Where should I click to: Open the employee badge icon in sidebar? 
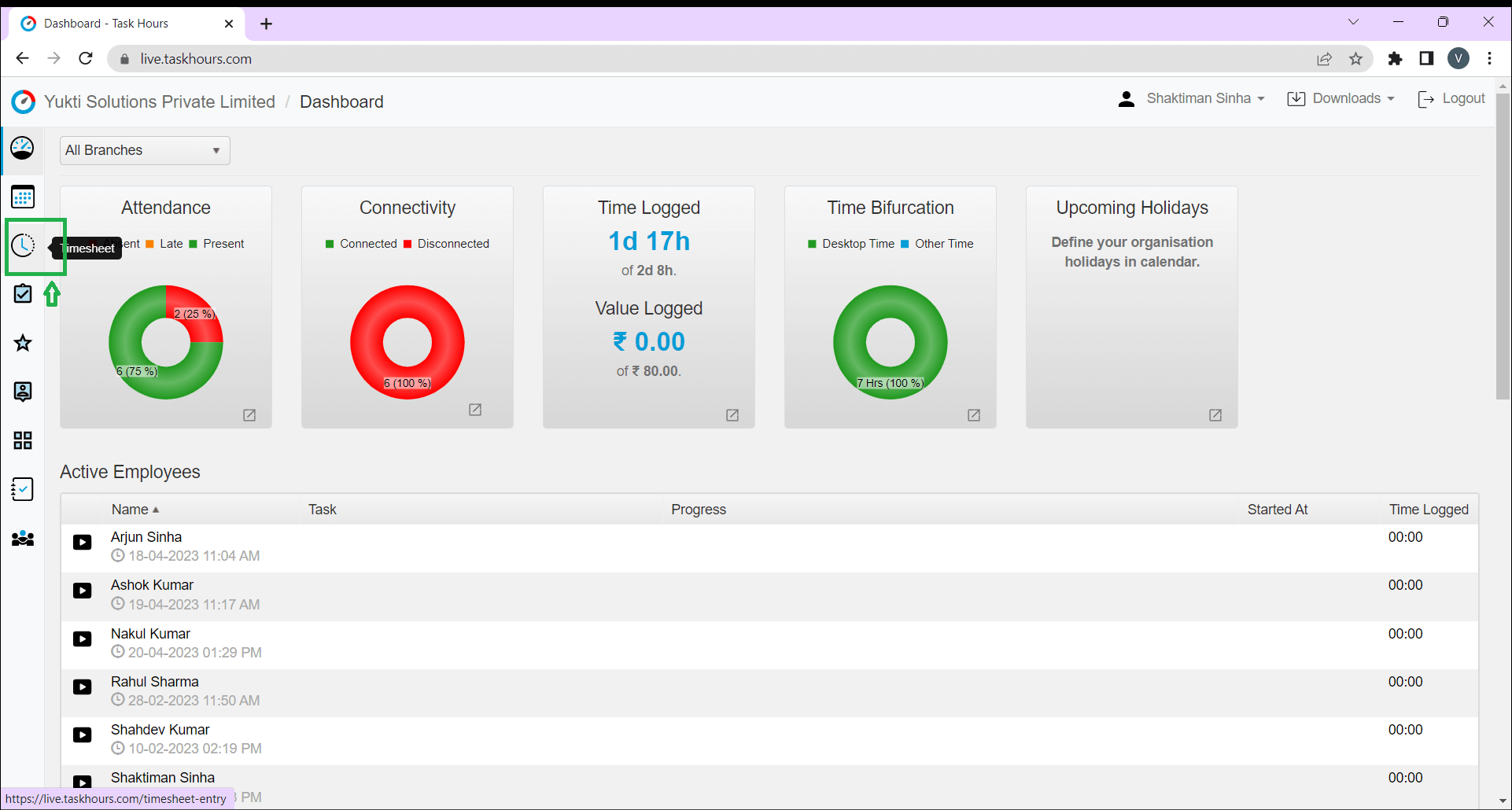pyautogui.click(x=23, y=392)
